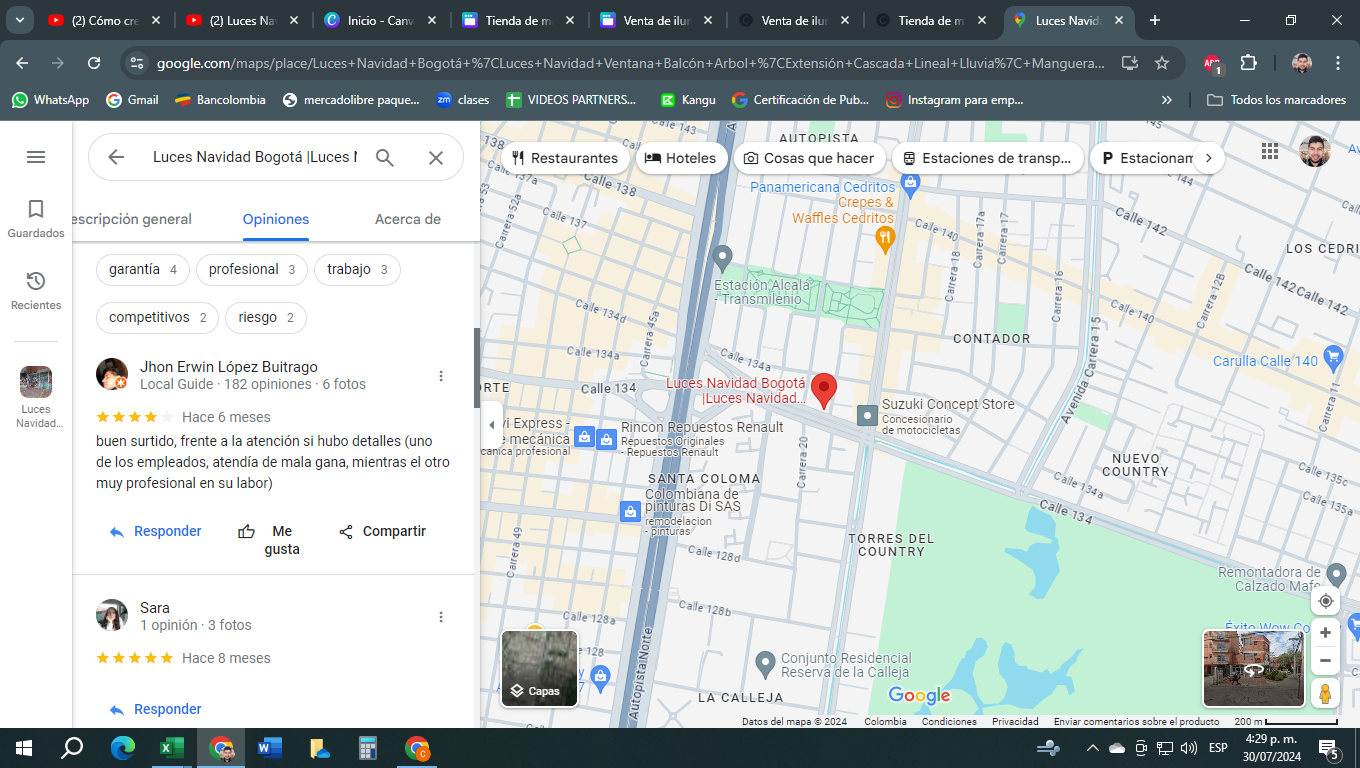Toggle the 'competitivos' review filter chip
This screenshot has height=768, width=1360.
coord(157,318)
